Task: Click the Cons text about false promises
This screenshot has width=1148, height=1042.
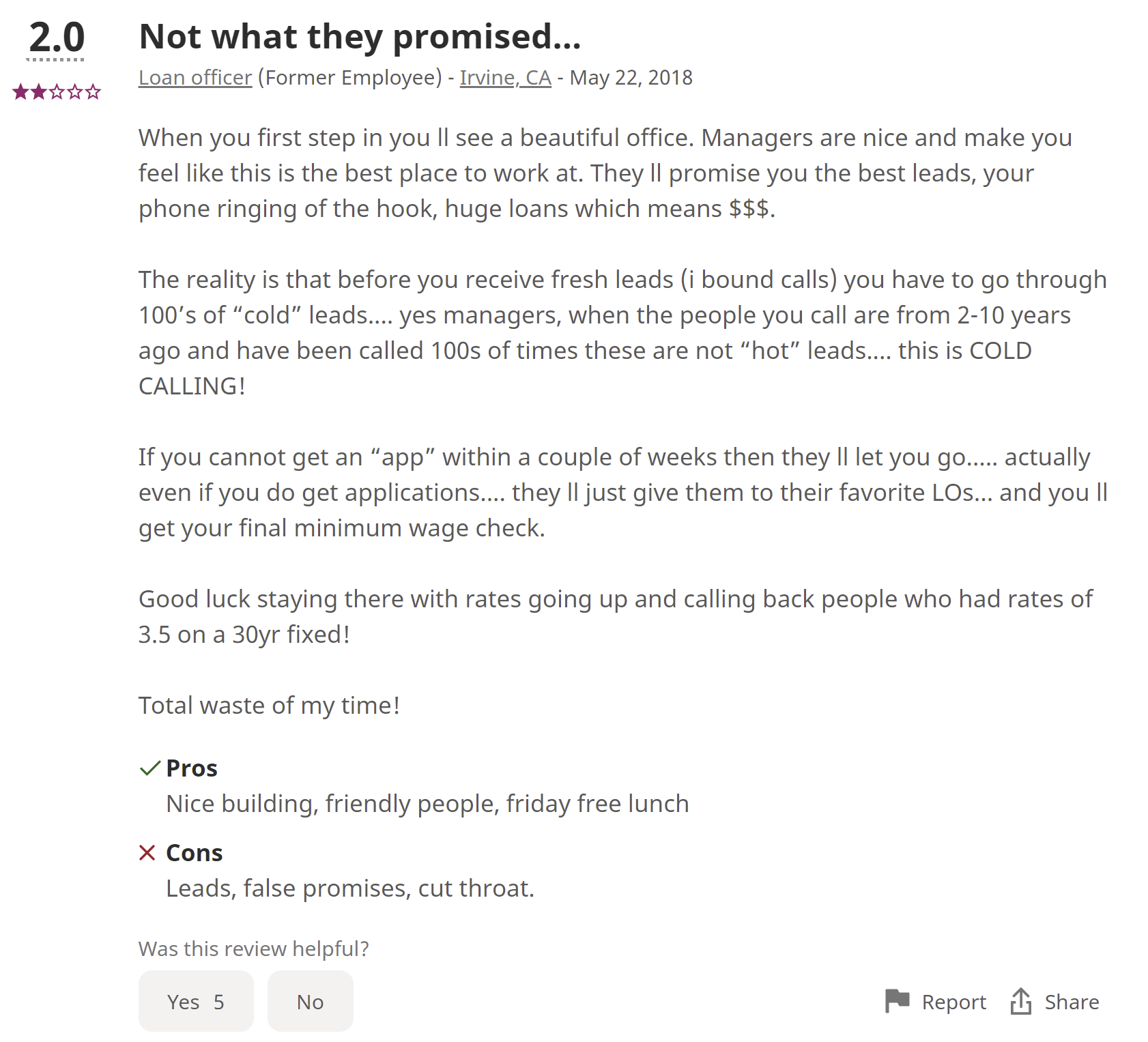Action: (350, 888)
